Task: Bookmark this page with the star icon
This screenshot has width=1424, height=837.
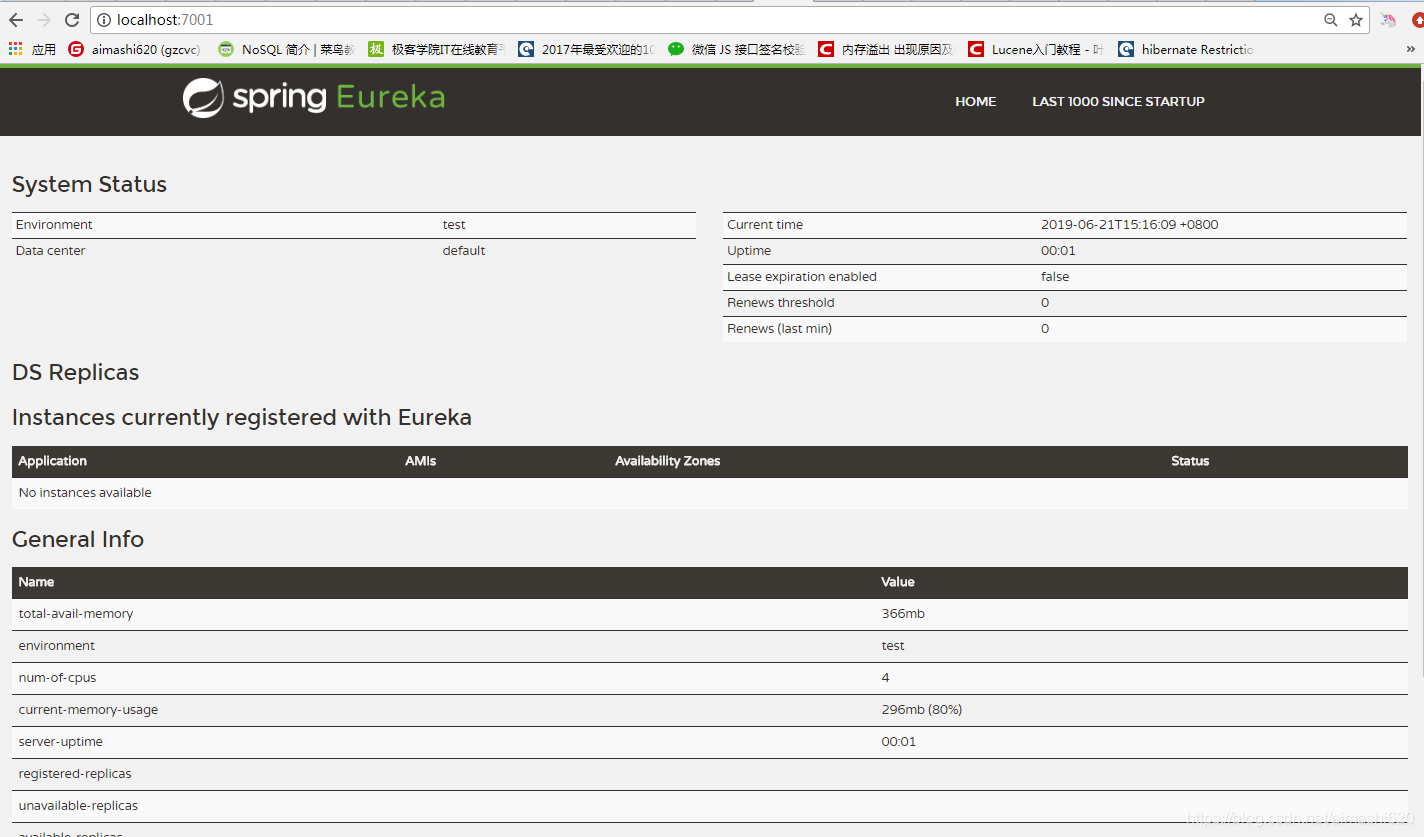Action: point(1356,20)
